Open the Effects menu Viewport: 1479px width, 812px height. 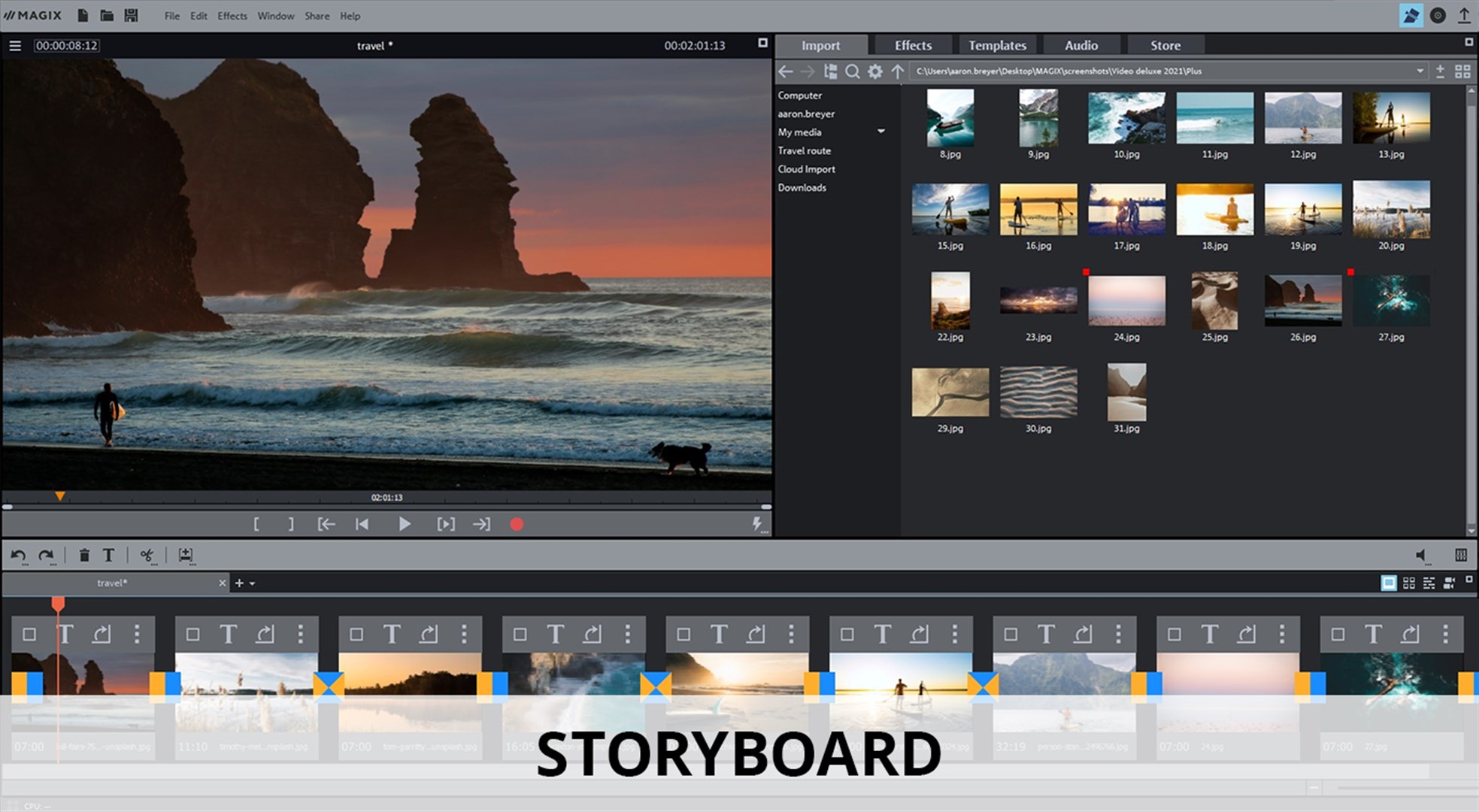(x=232, y=16)
